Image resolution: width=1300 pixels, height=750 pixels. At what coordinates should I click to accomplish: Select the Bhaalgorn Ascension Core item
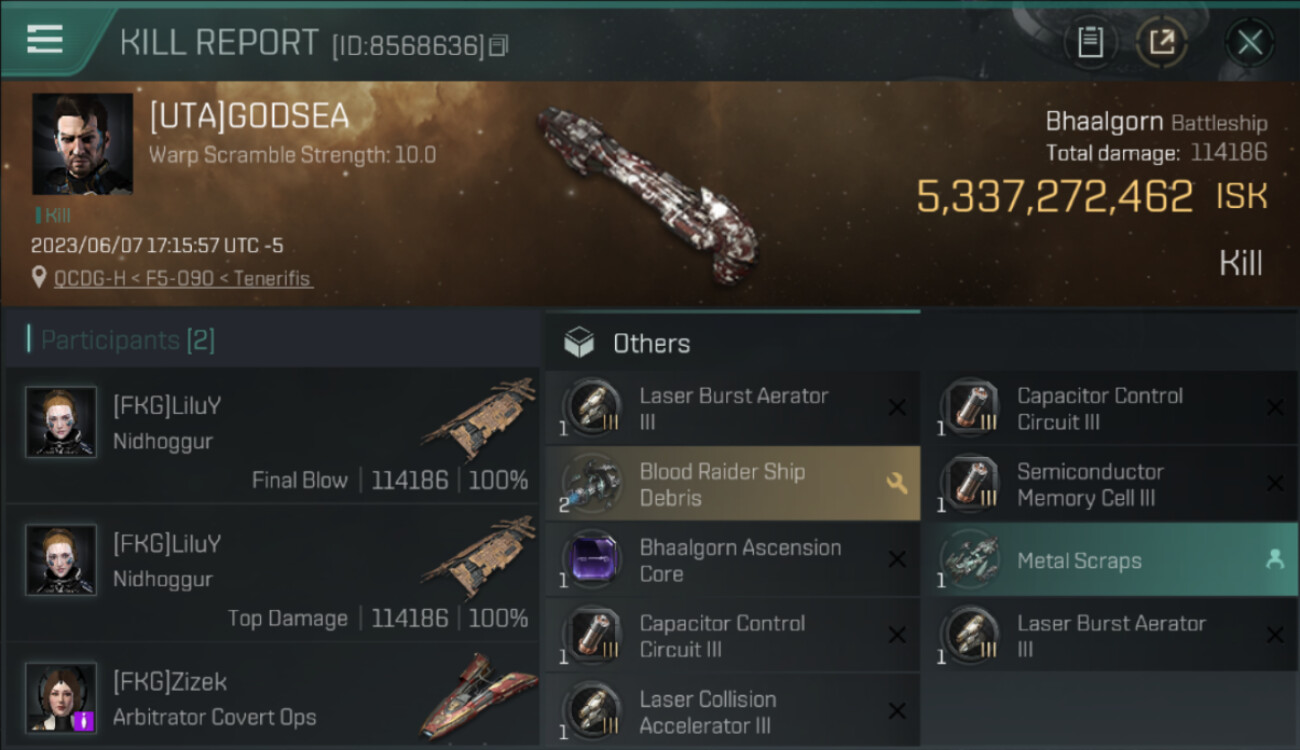pos(740,560)
